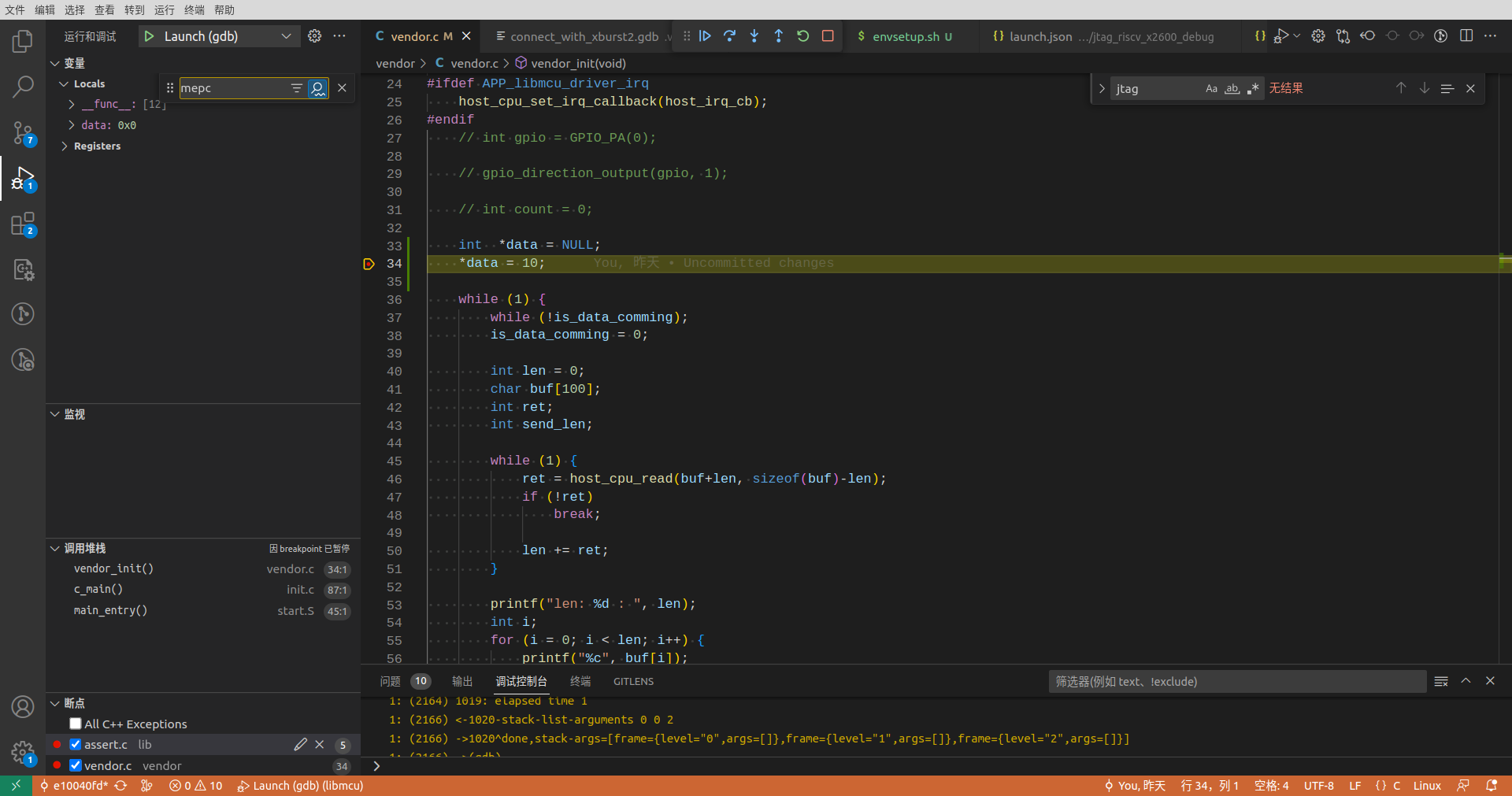Close the editor find widget
1512x796 pixels.
coord(1470,88)
